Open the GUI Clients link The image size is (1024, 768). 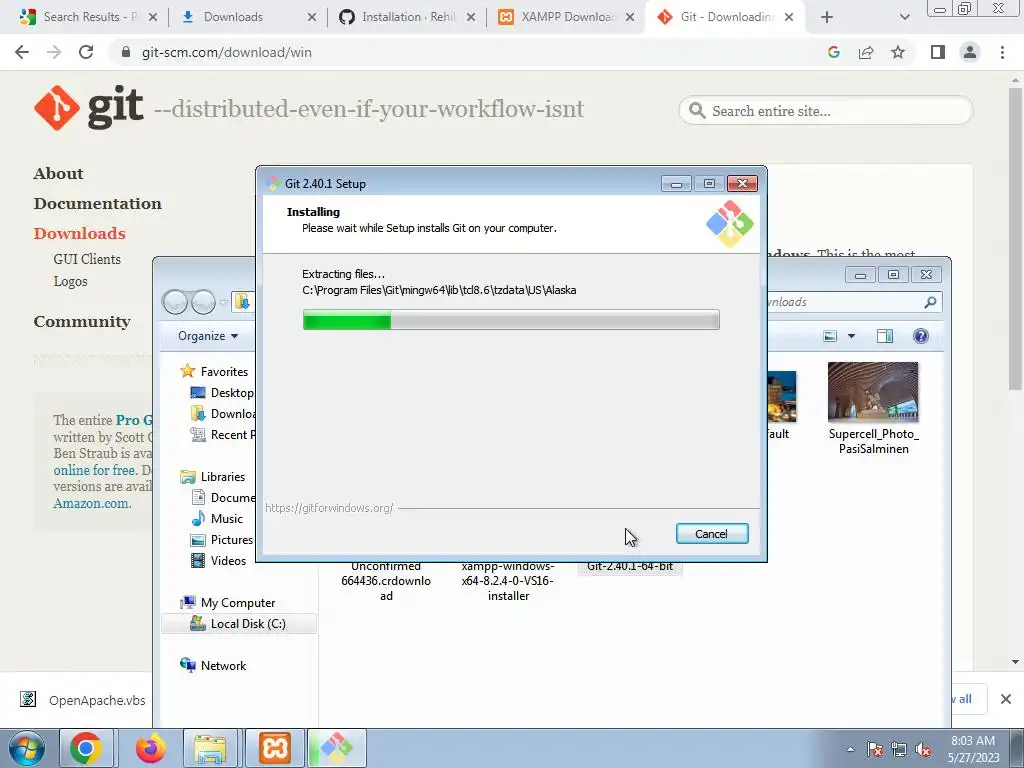click(x=87, y=259)
